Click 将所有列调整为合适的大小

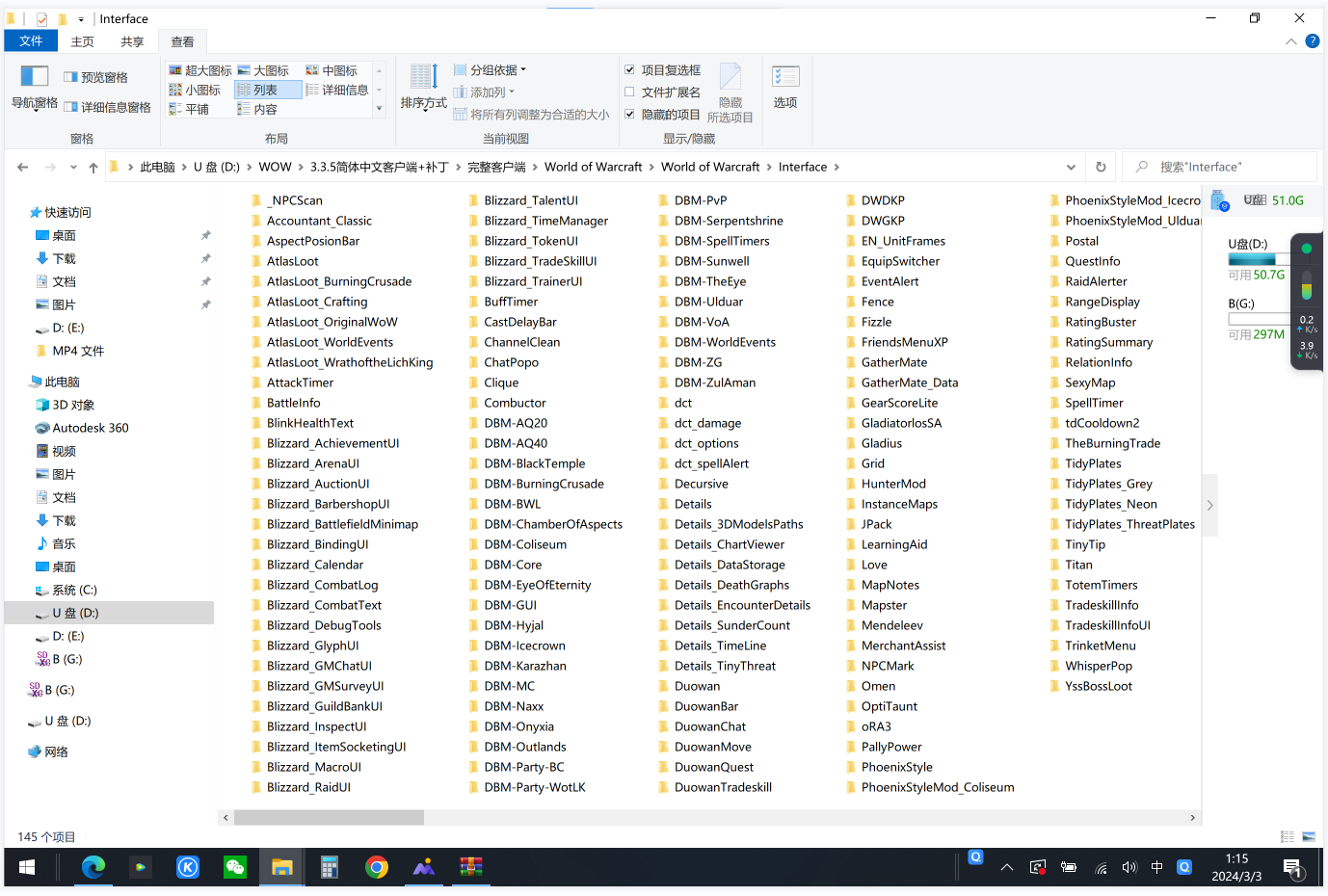coord(531,114)
